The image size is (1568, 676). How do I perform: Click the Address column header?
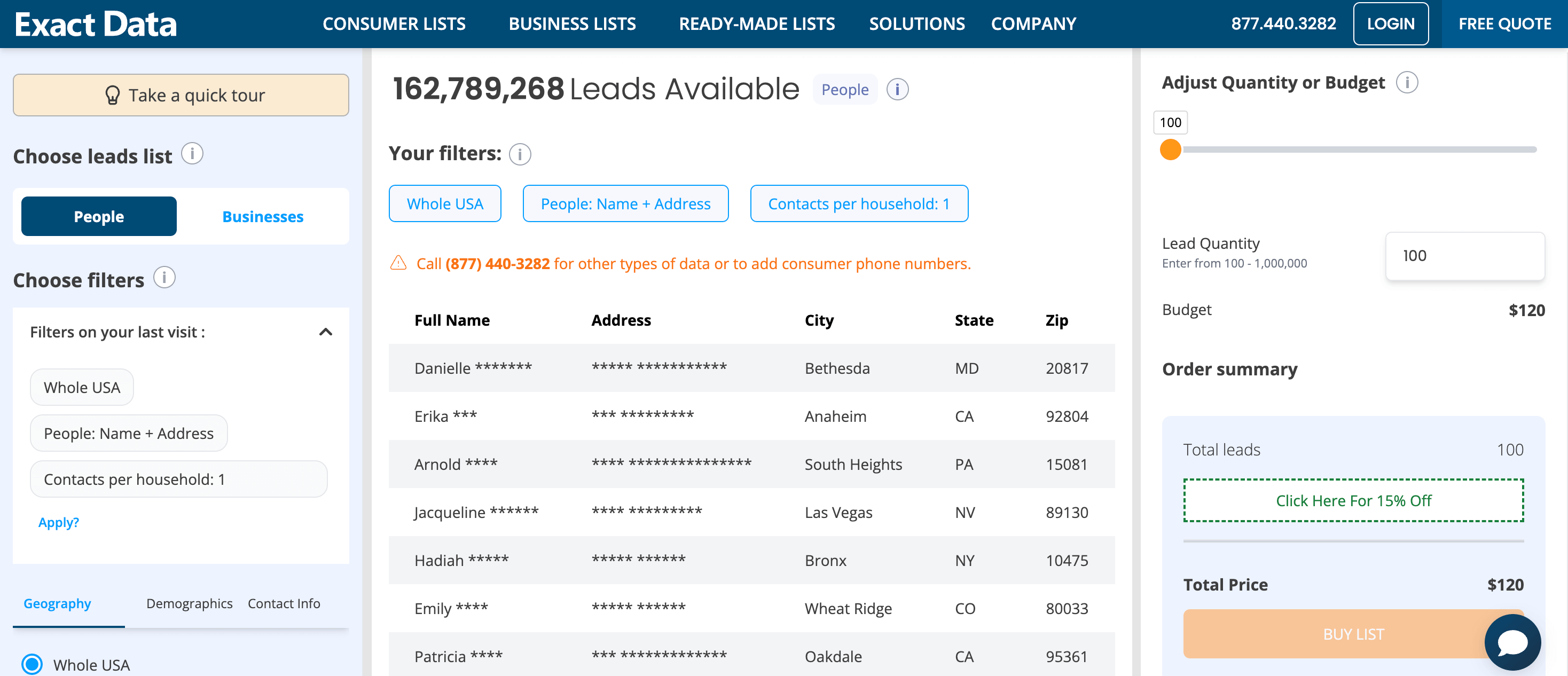[621, 320]
